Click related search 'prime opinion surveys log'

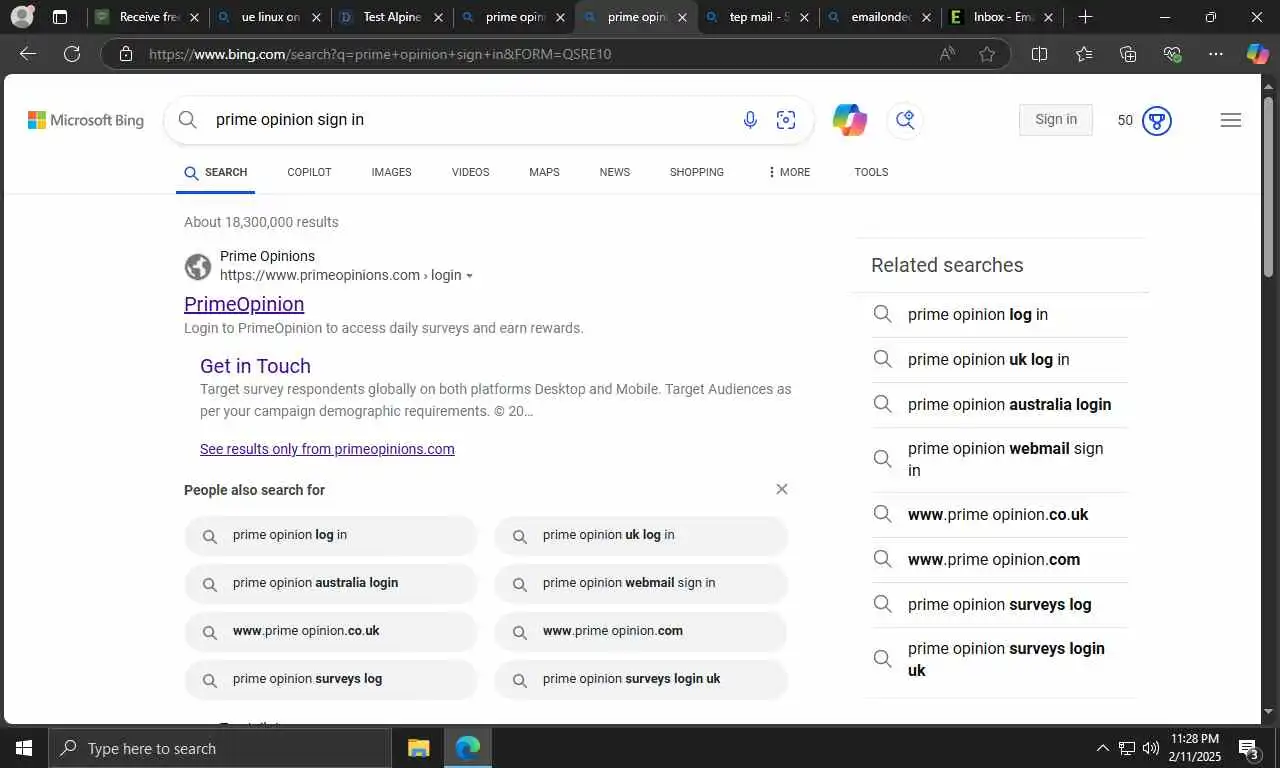(x=999, y=604)
